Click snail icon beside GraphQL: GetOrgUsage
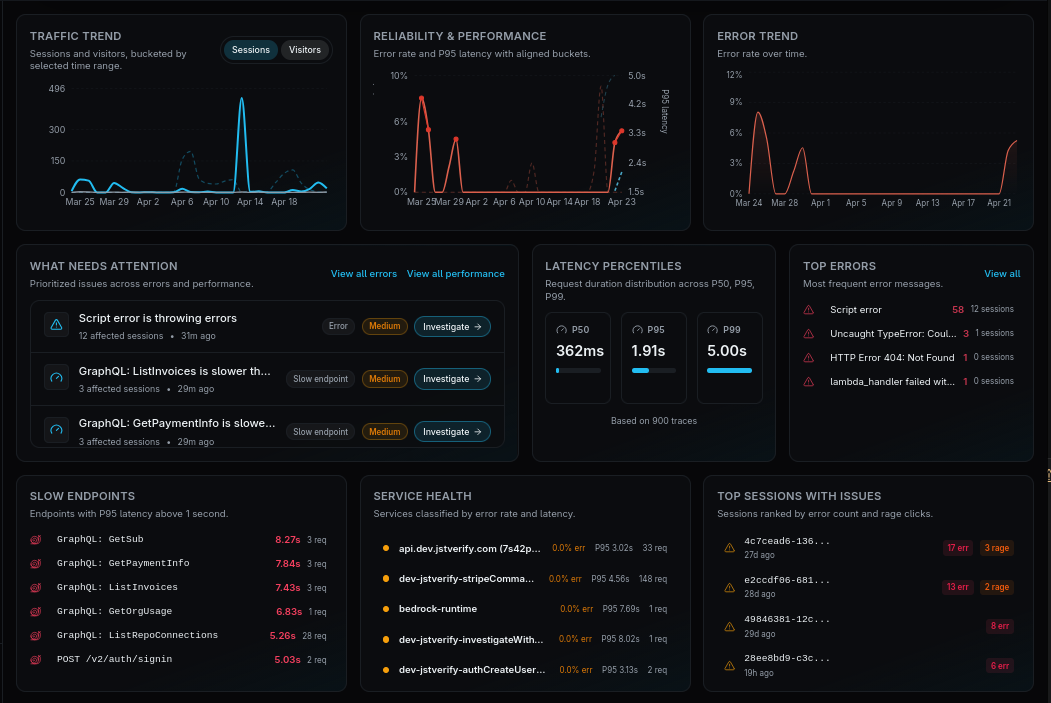1051x703 pixels. pos(36,612)
